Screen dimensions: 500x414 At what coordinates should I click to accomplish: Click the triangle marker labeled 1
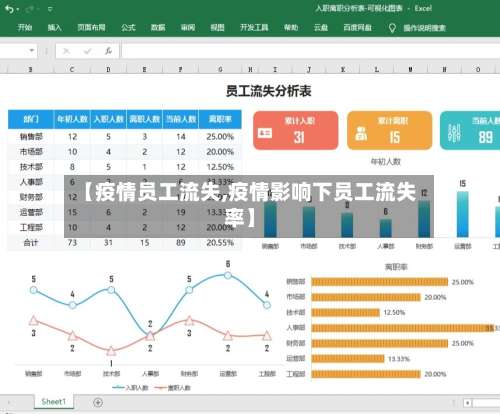coord(111,351)
